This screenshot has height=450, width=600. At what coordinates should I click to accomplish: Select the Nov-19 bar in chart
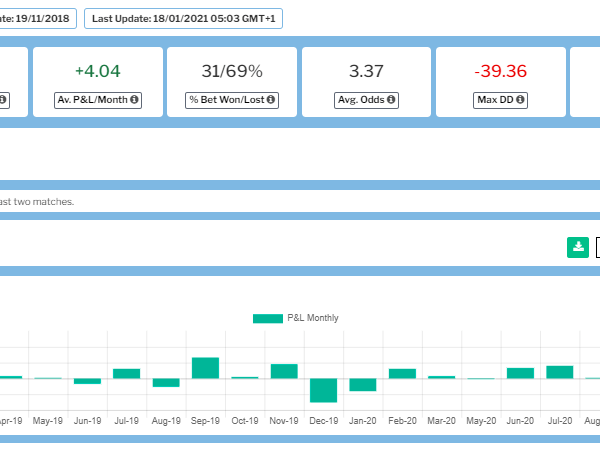(284, 371)
